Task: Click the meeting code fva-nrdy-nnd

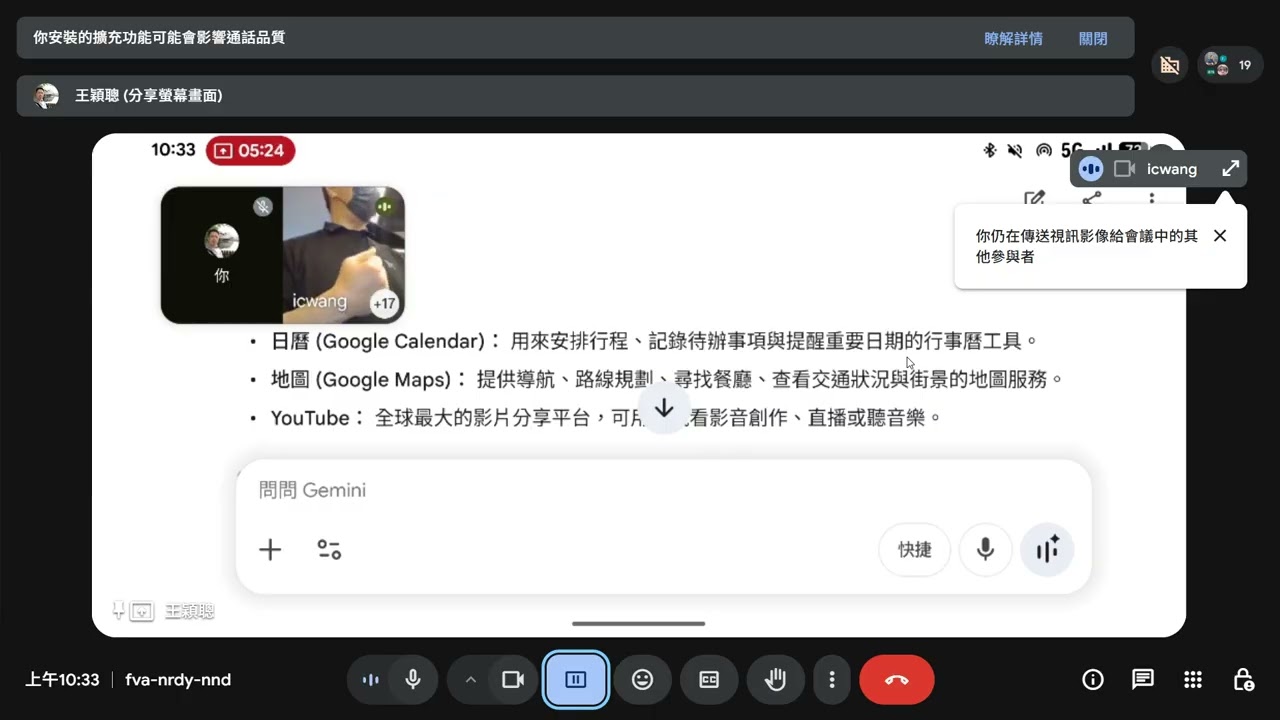Action: [178, 680]
